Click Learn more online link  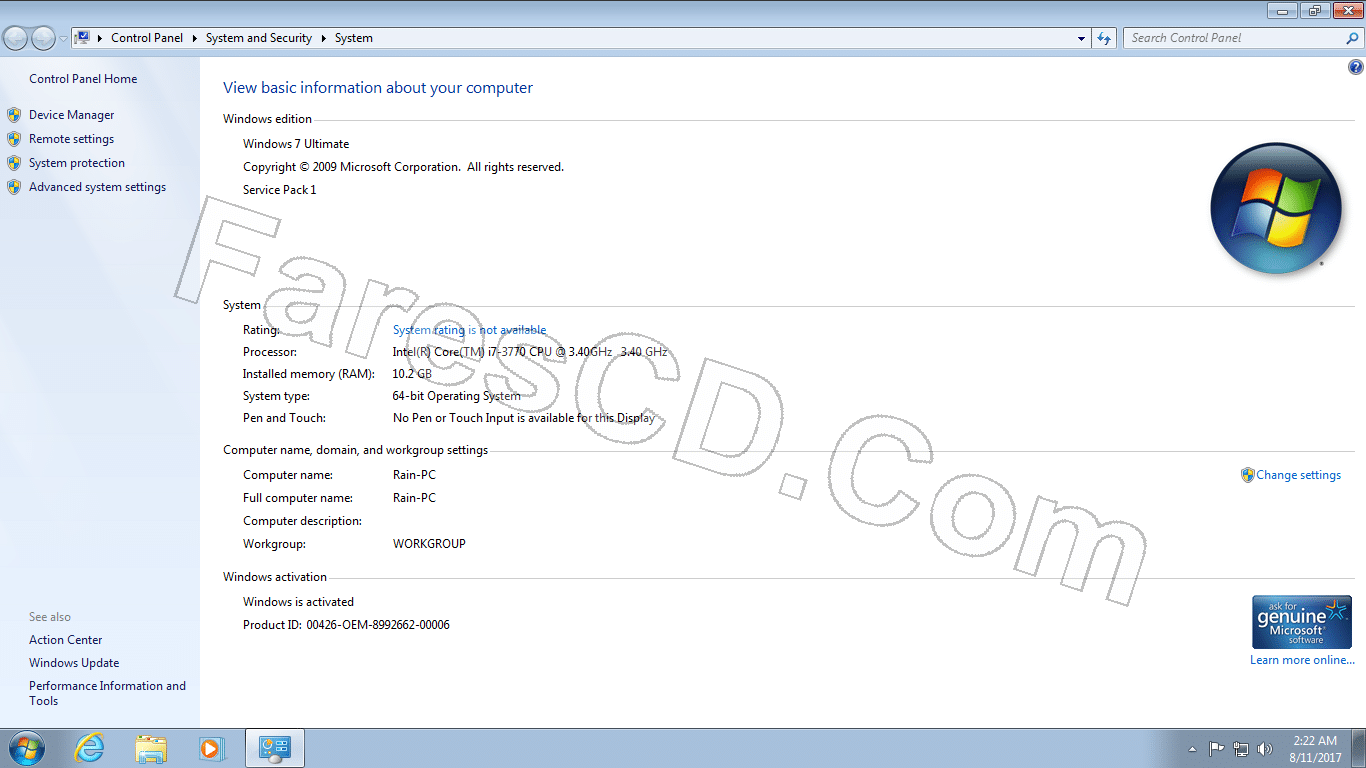click(x=1302, y=660)
